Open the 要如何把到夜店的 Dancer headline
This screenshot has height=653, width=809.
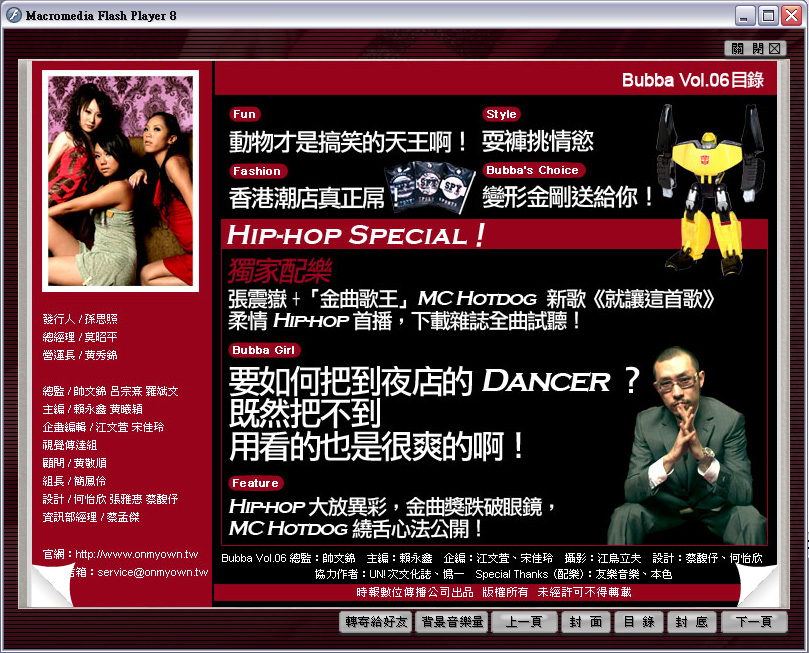434,381
